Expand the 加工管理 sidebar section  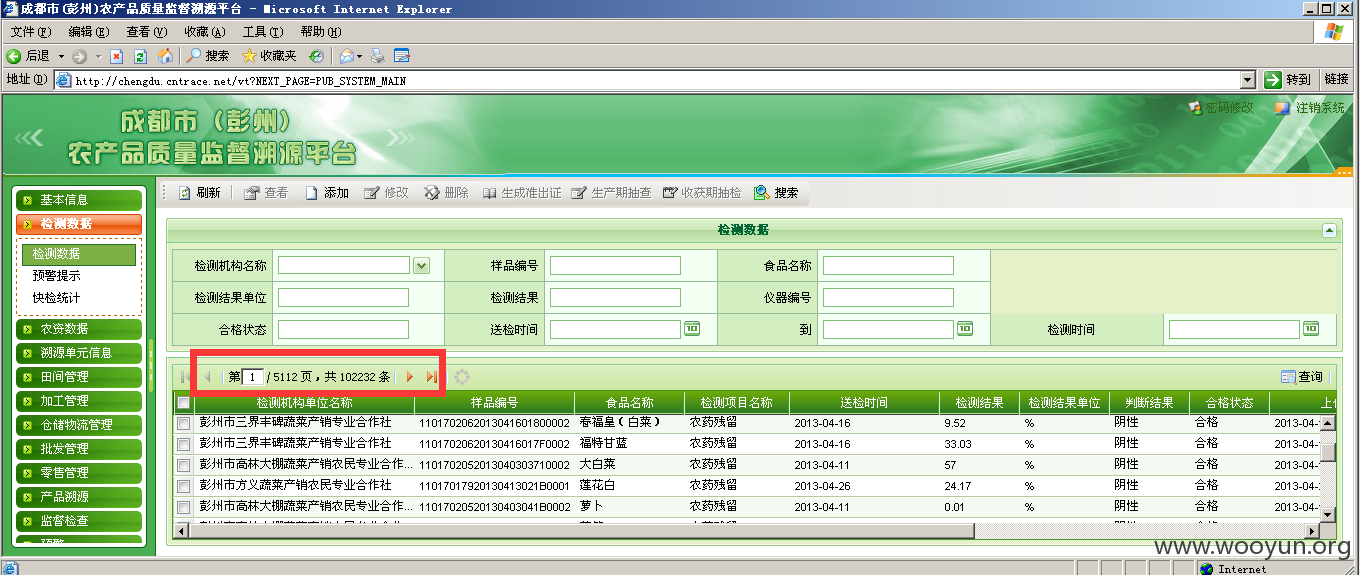coord(79,401)
